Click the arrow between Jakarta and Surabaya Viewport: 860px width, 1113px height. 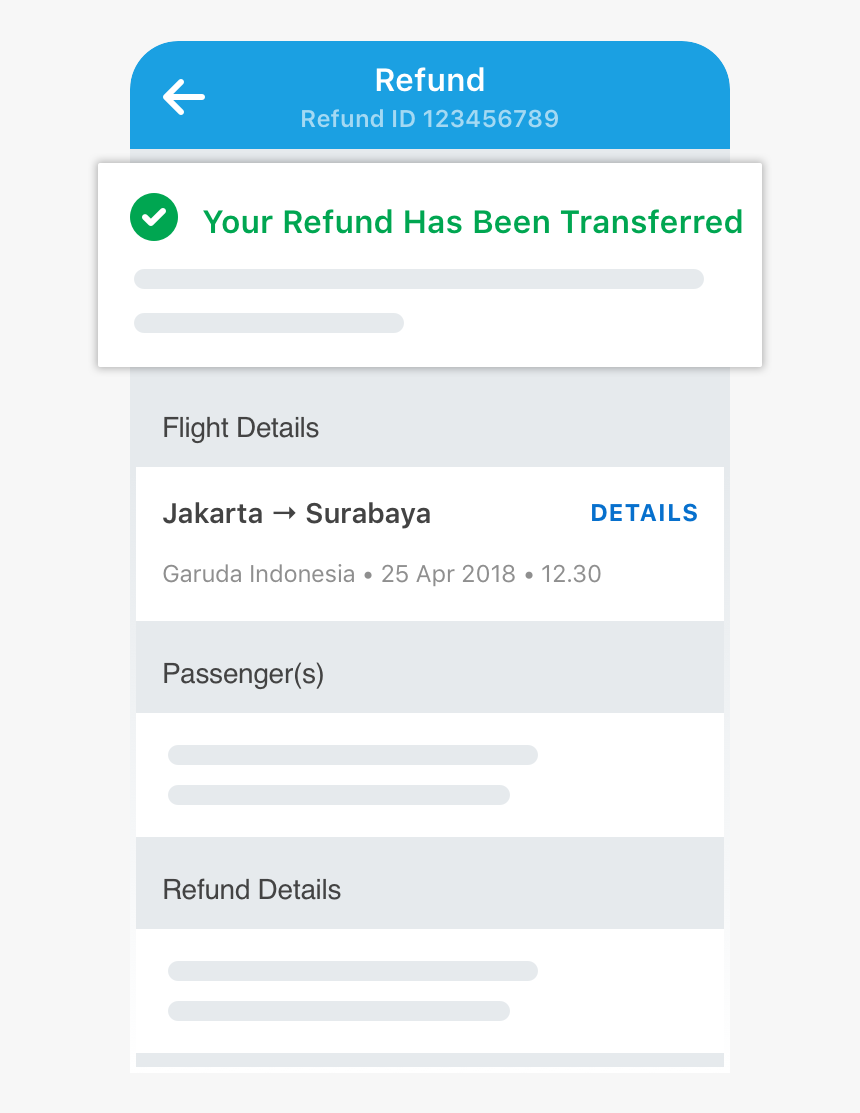285,513
